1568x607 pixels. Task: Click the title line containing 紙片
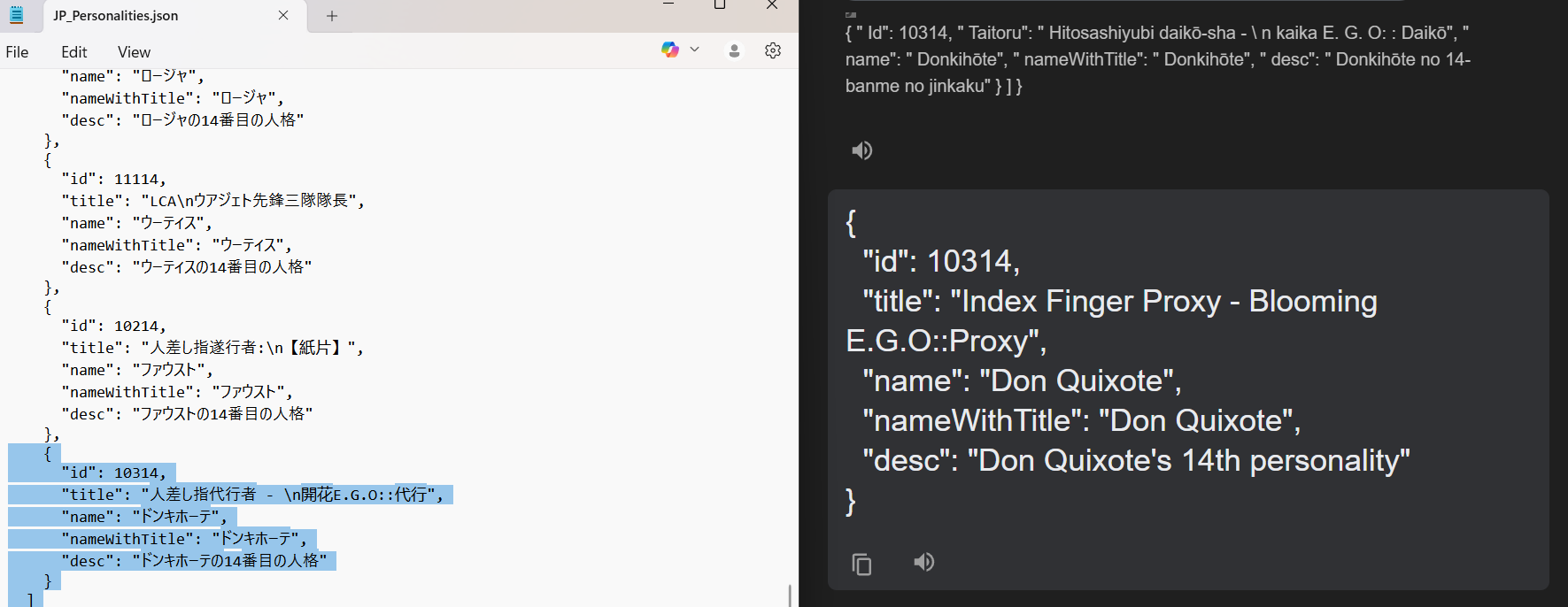pos(212,348)
